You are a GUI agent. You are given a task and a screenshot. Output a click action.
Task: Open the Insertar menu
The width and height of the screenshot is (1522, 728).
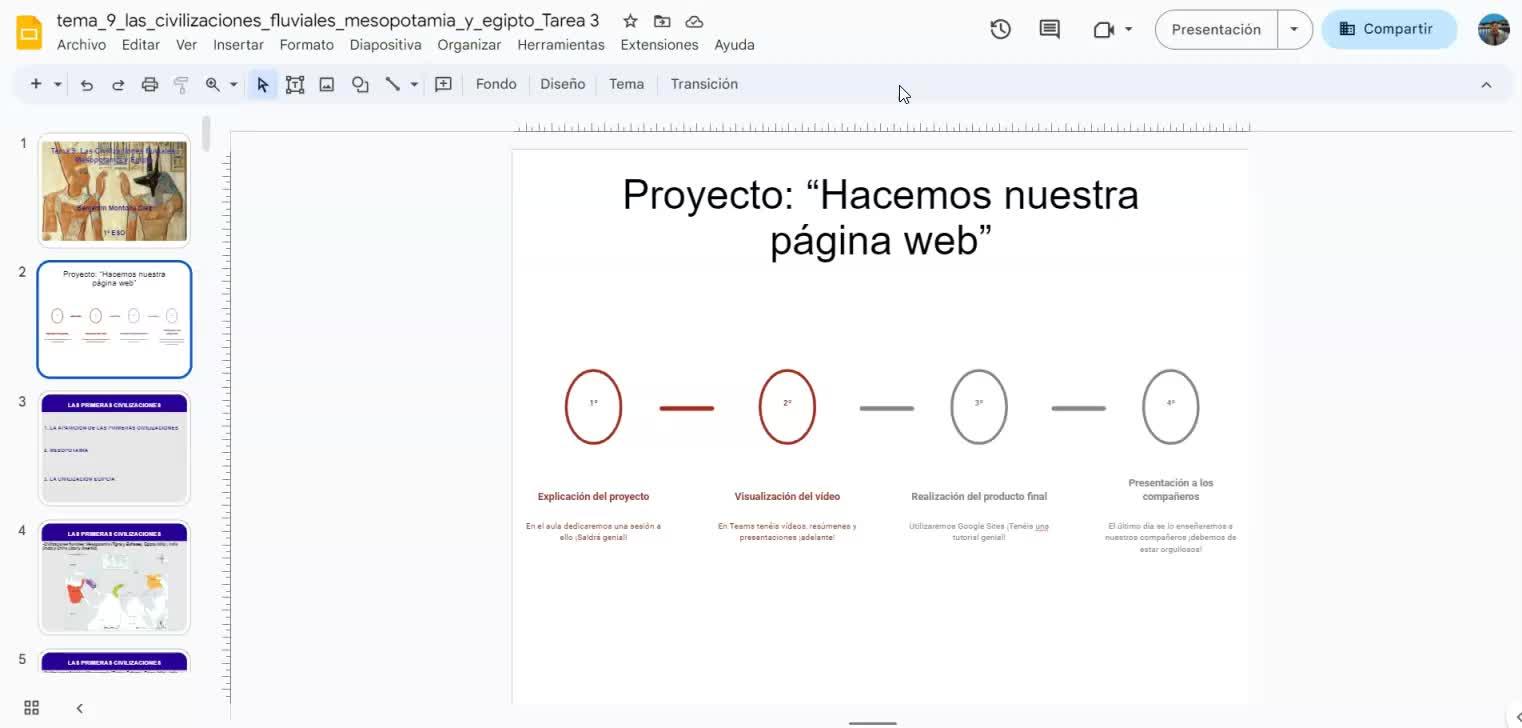coord(239,45)
